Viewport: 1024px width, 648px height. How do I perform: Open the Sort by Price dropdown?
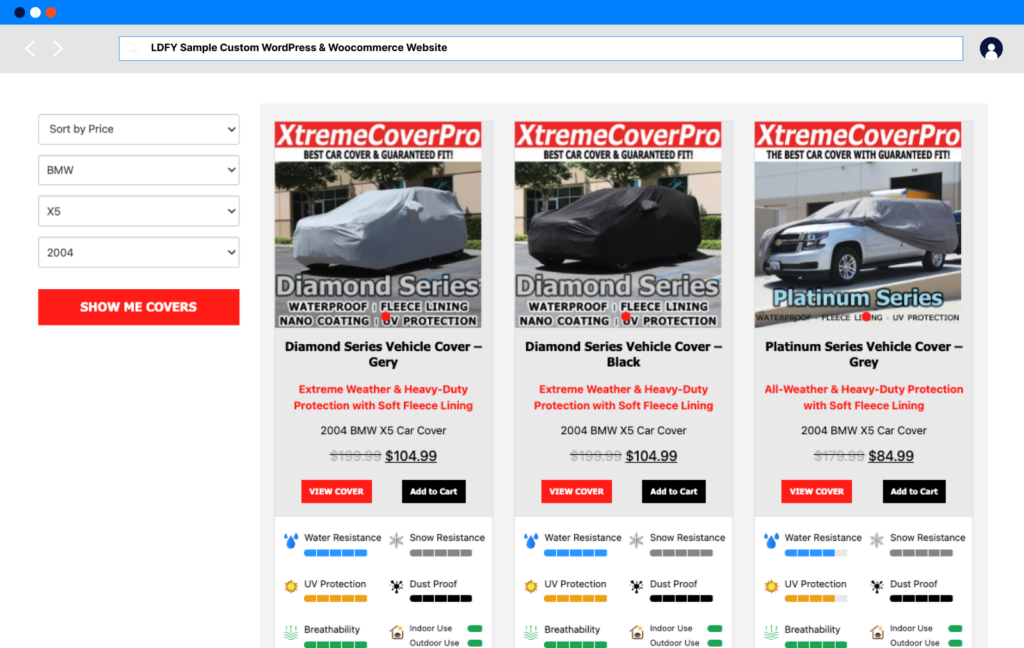(138, 129)
